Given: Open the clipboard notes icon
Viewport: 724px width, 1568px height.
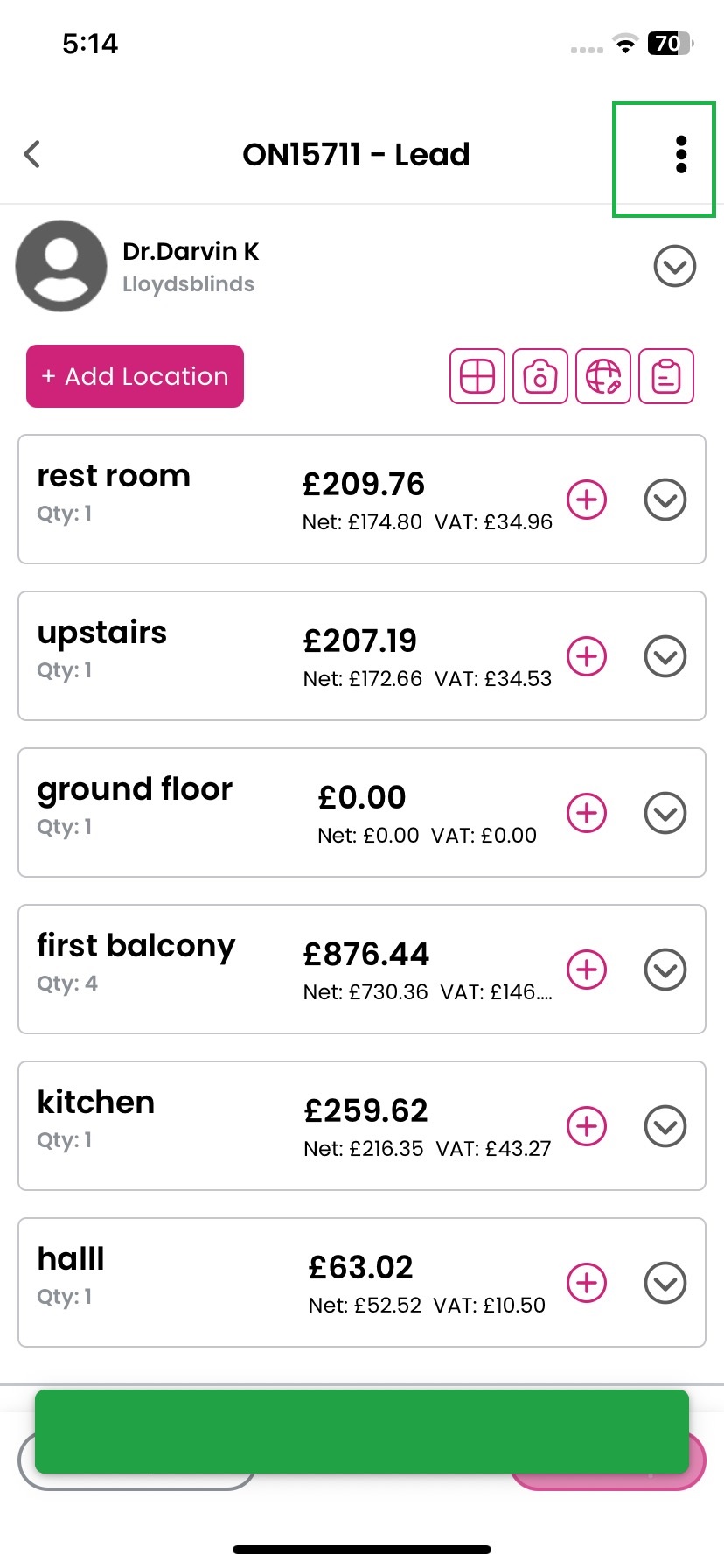Looking at the screenshot, I should click(x=666, y=376).
